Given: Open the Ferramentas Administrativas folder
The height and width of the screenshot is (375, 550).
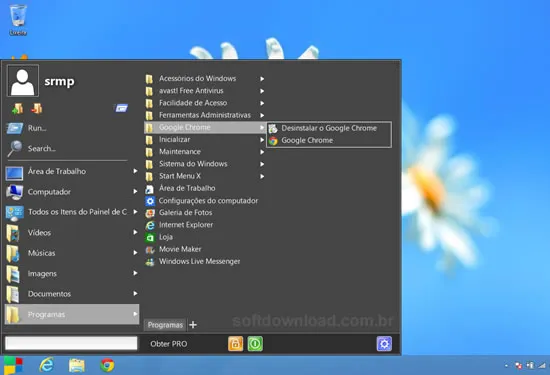Looking at the screenshot, I should (205, 115).
